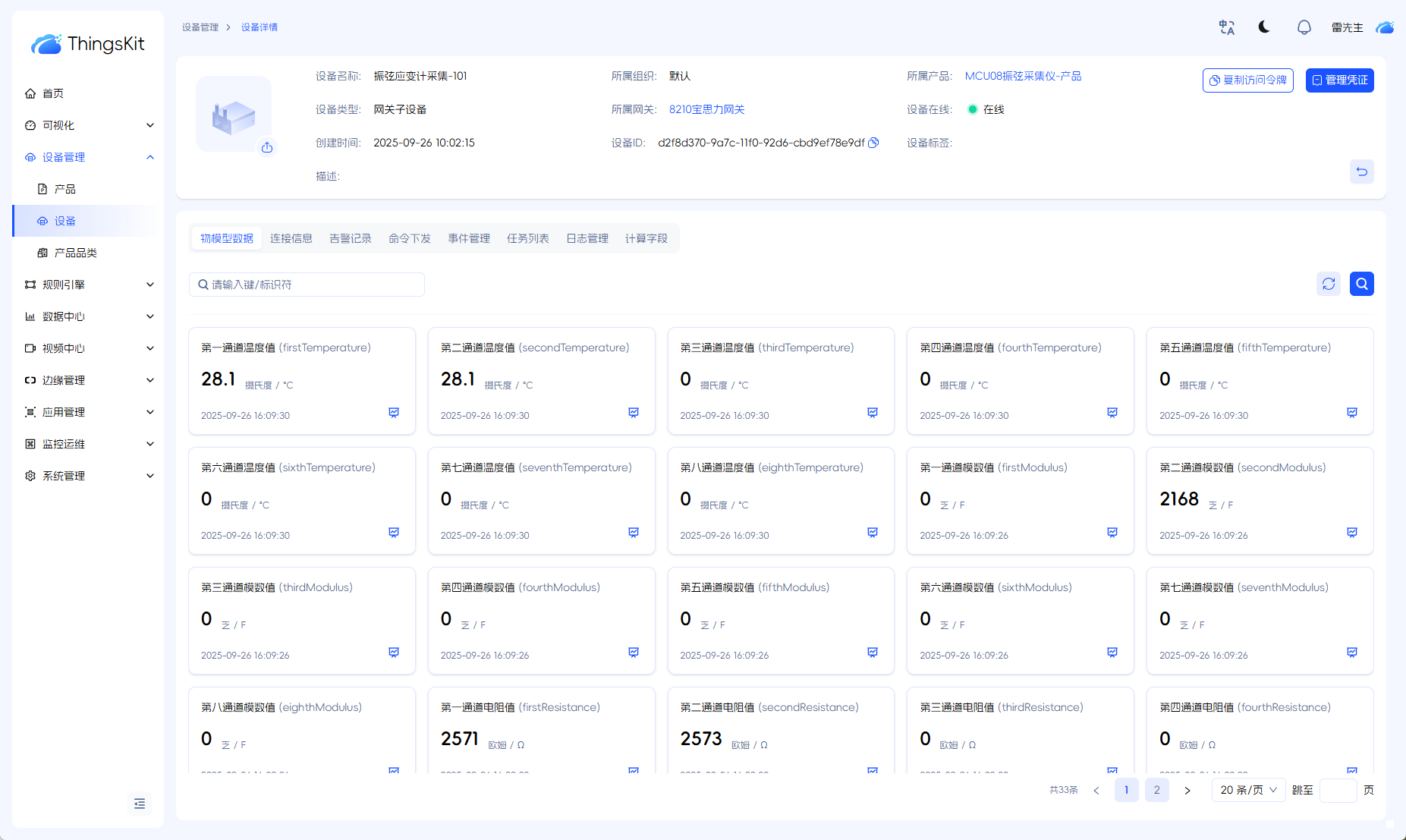
Task: Click the return back arrow icon
Action: point(1361,171)
